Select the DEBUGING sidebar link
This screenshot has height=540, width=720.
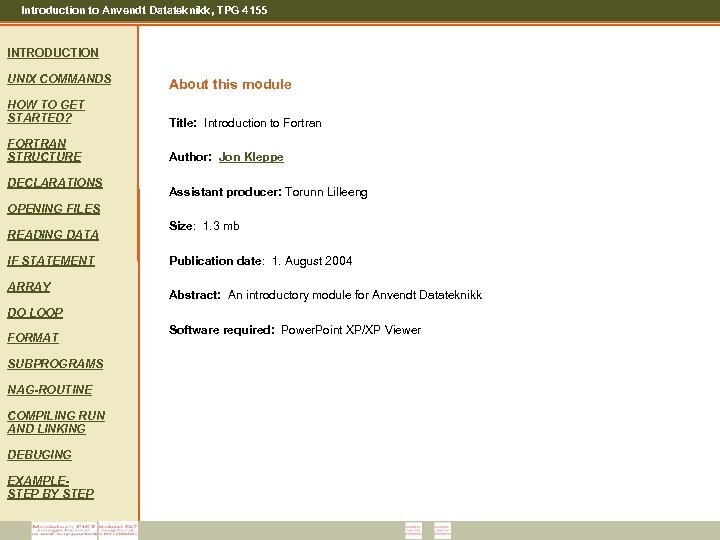point(39,455)
